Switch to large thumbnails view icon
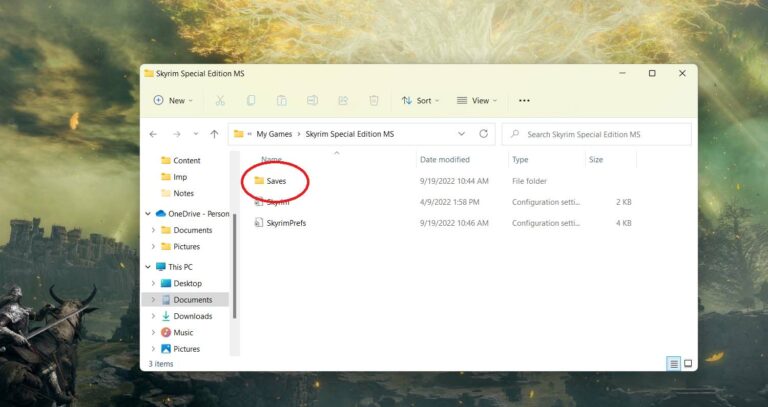The height and width of the screenshot is (407, 768). [688, 363]
